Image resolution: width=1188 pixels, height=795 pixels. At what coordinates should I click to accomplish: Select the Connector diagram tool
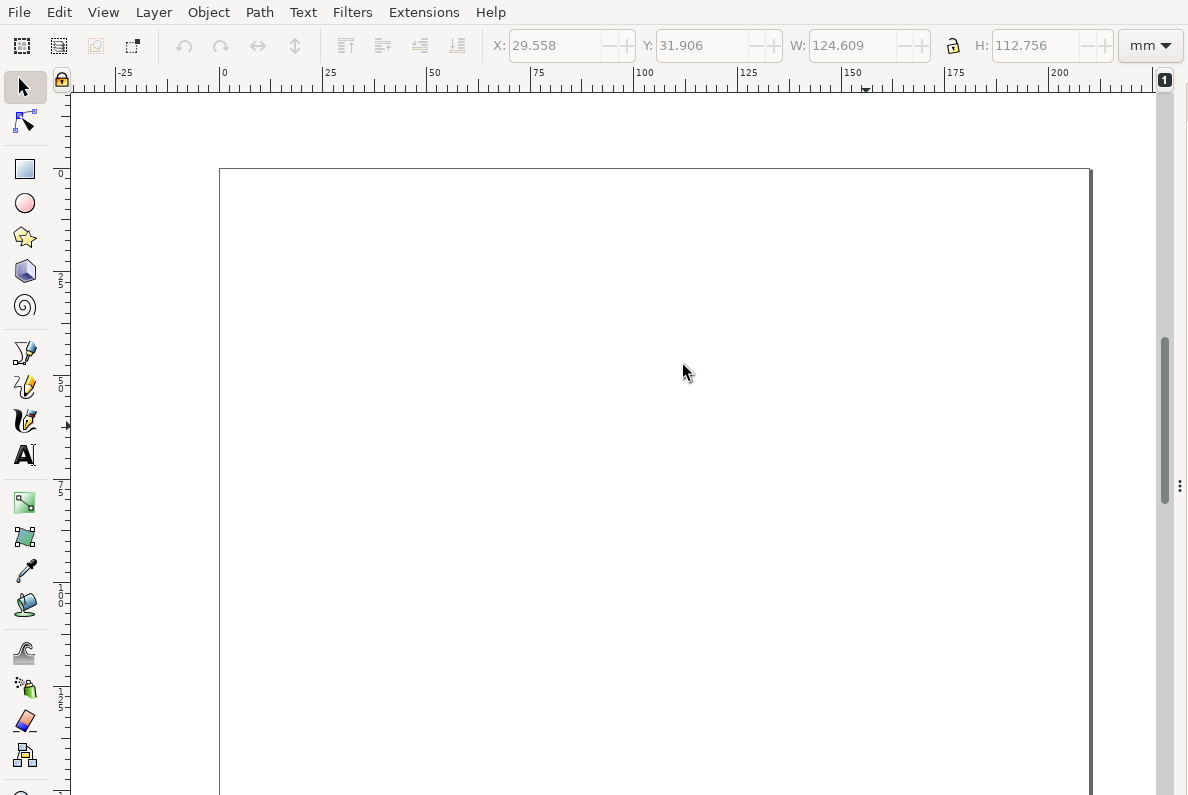(24, 755)
